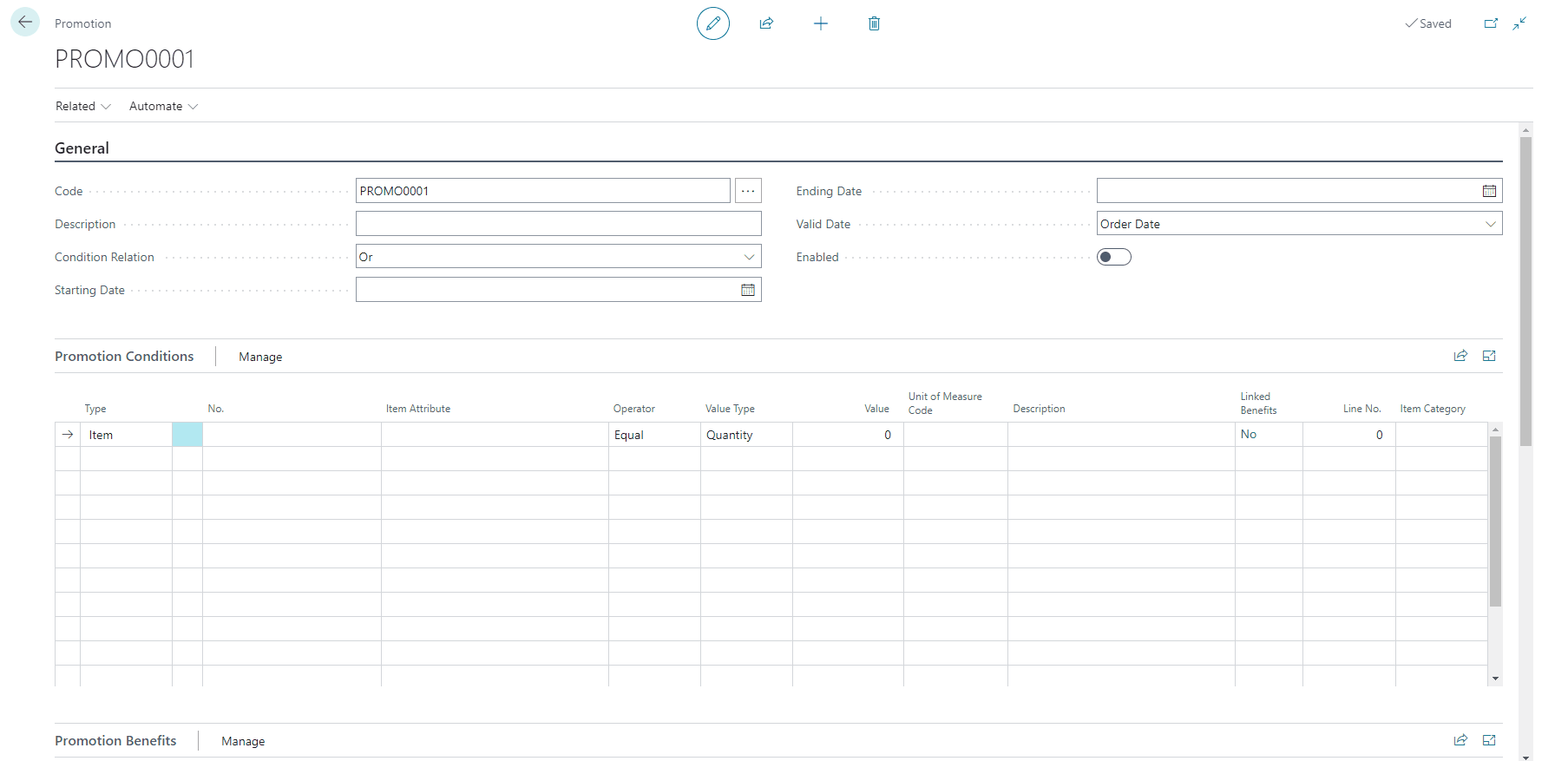Expand the Related menu
The height and width of the screenshot is (761, 1568).
pos(82,106)
